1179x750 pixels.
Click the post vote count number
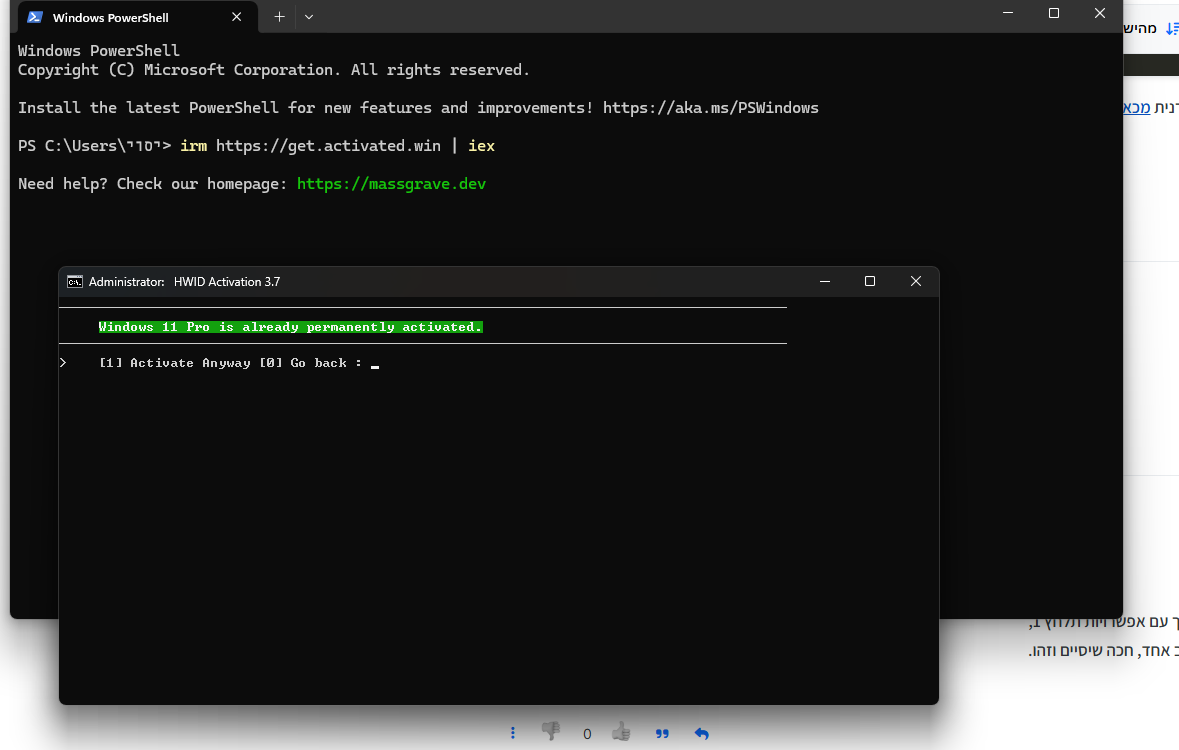(x=587, y=734)
